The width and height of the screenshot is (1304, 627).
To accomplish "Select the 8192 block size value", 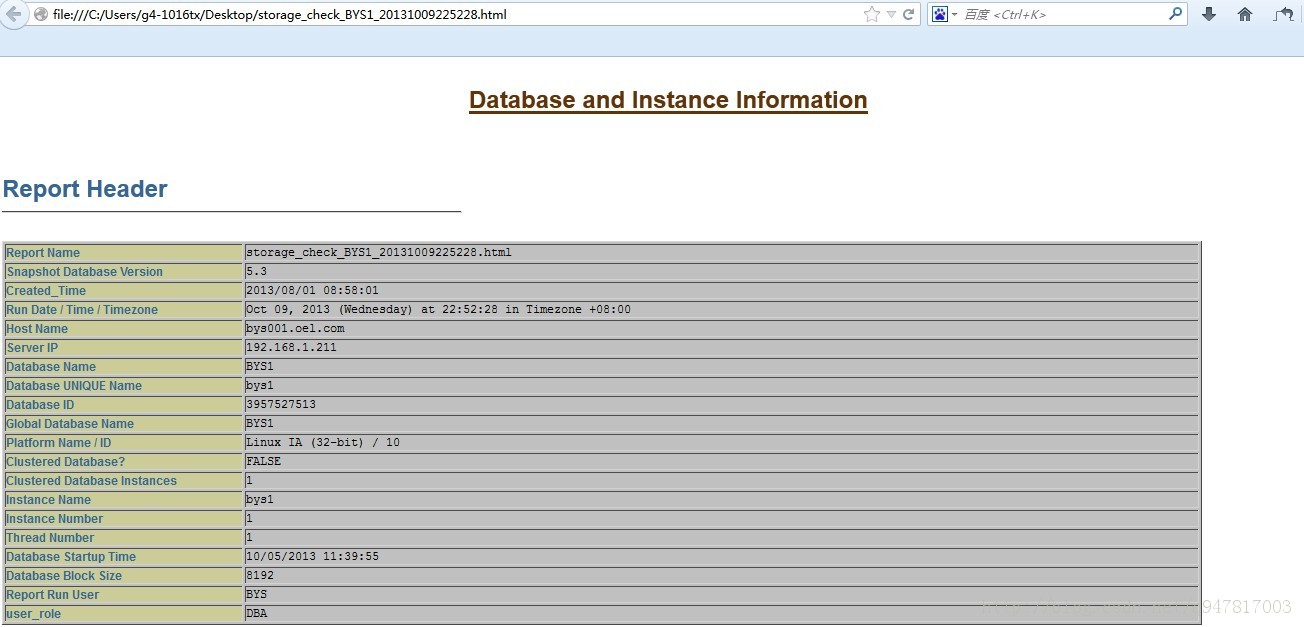I will pos(260,576).
